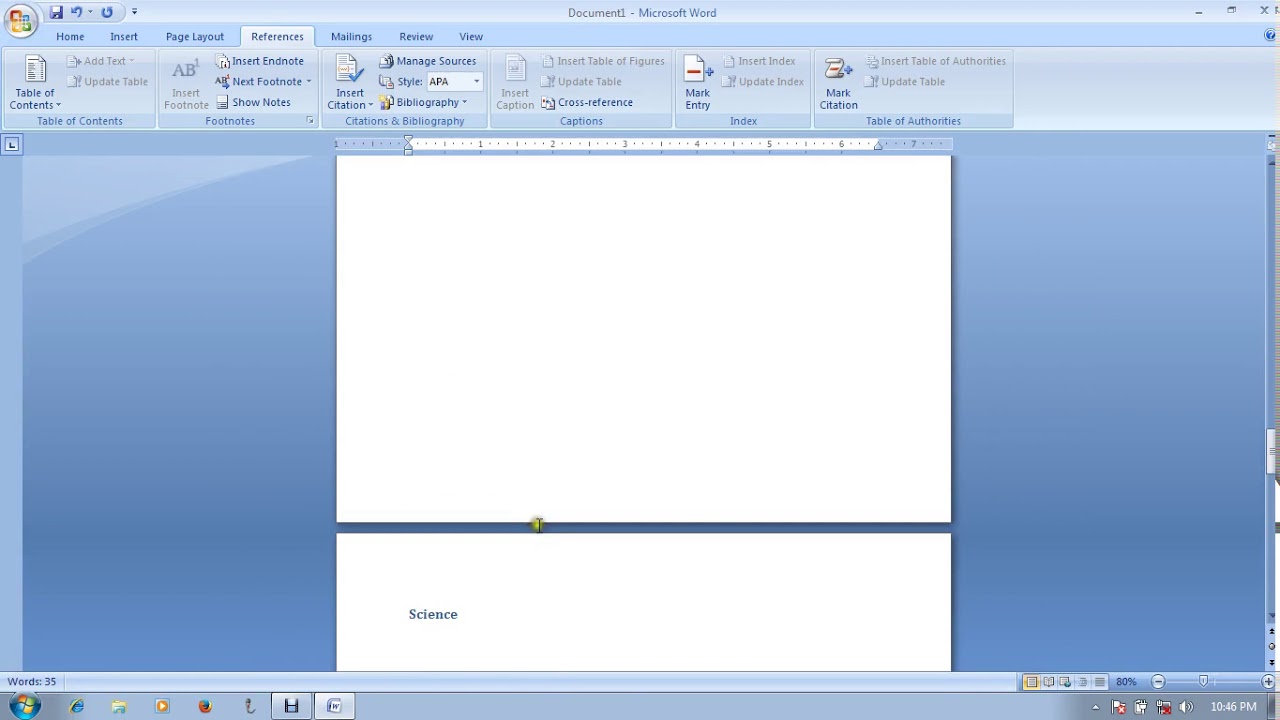Viewport: 1280px width, 720px height.
Task: Redo the last action
Action: 107,12
